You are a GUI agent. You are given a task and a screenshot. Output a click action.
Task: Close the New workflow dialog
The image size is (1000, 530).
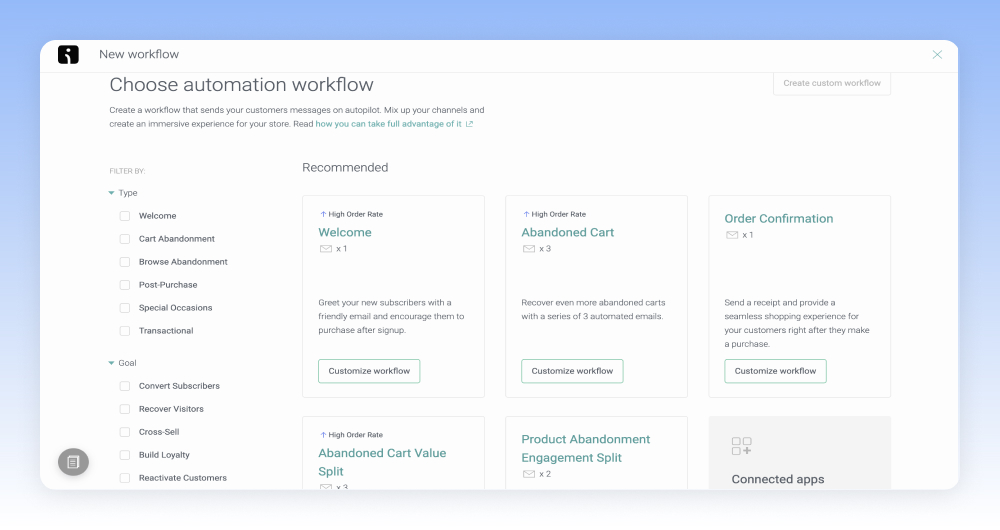coord(937,55)
